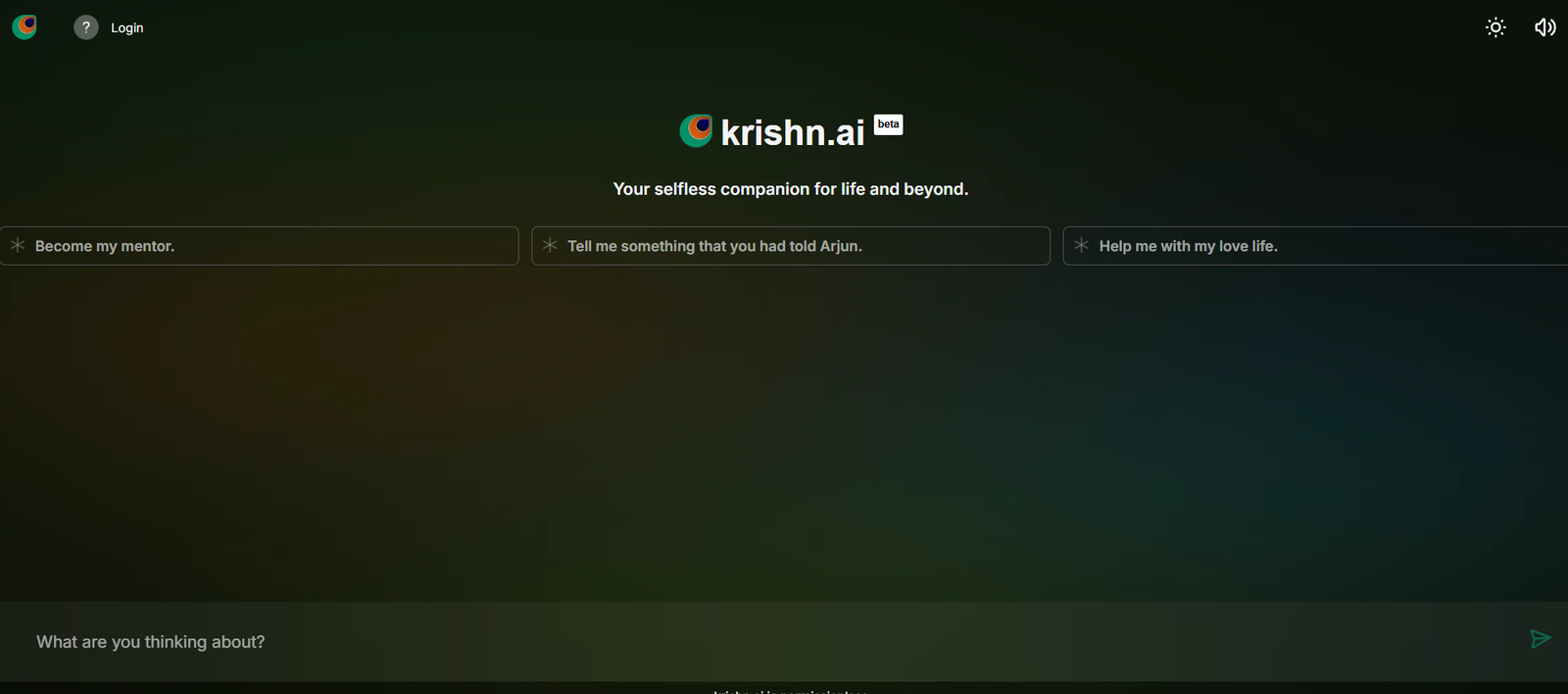1568x694 pixels.
Task: Click the asterisk icon on the Arjun suggestion
Action: (x=550, y=245)
